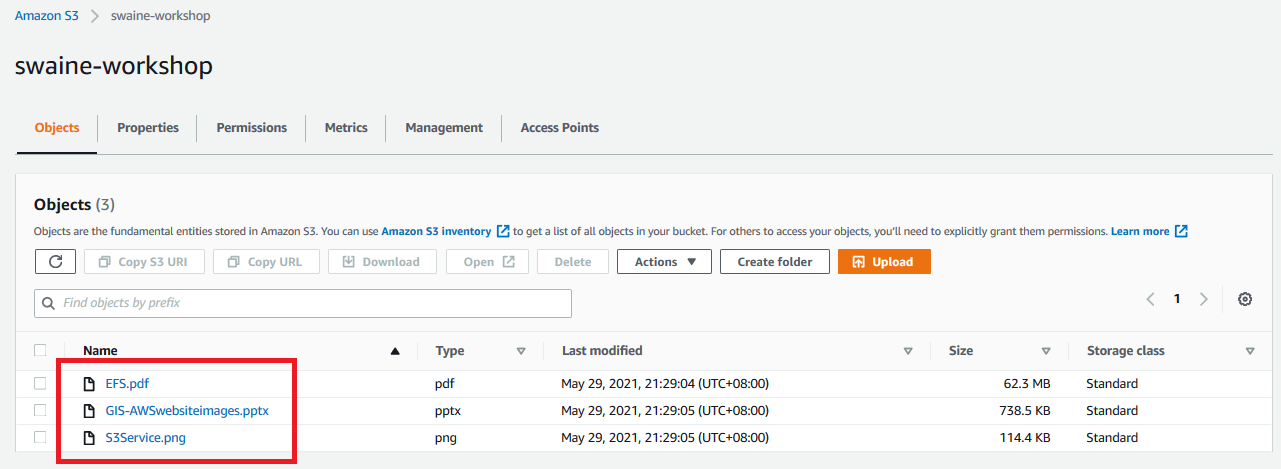Image resolution: width=1281 pixels, height=469 pixels.
Task: Click file icon next to S3Service.png
Action: point(89,437)
